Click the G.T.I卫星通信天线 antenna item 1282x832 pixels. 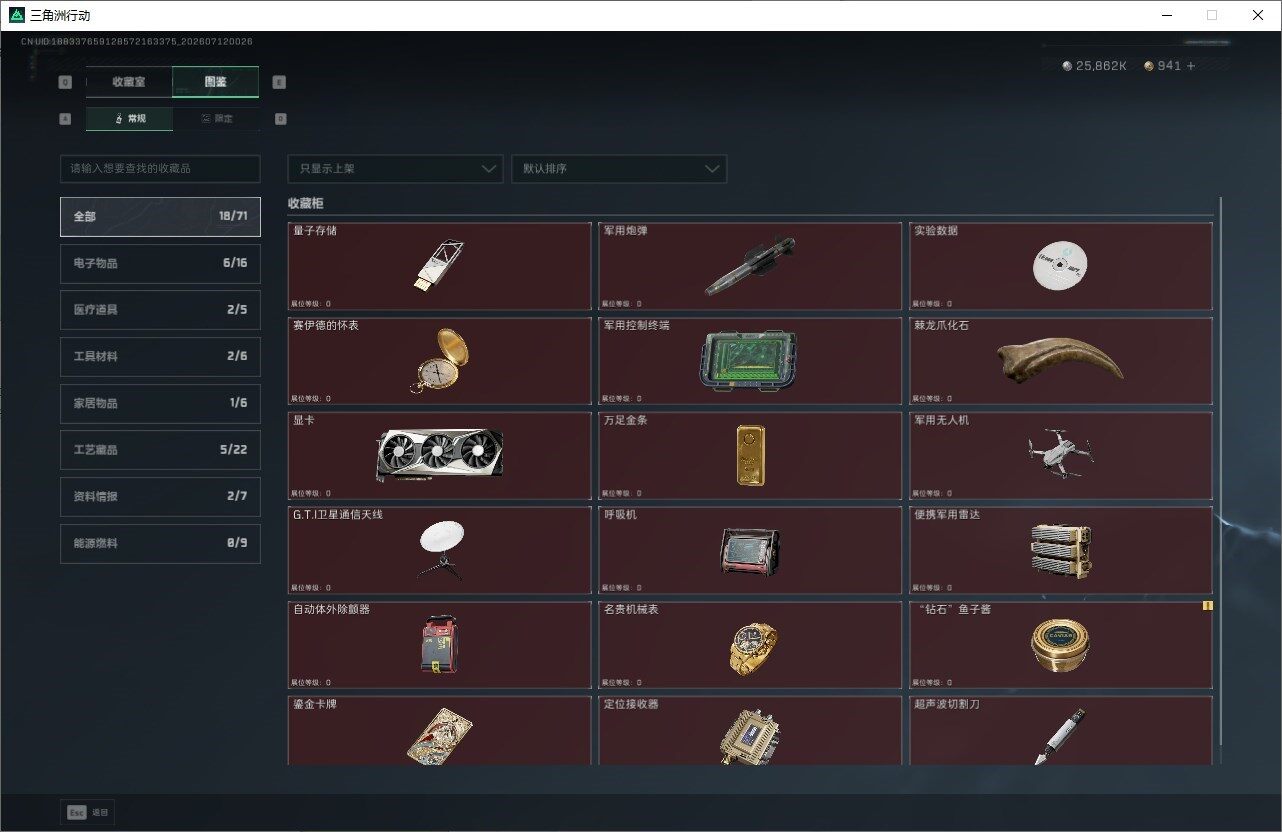click(x=439, y=550)
